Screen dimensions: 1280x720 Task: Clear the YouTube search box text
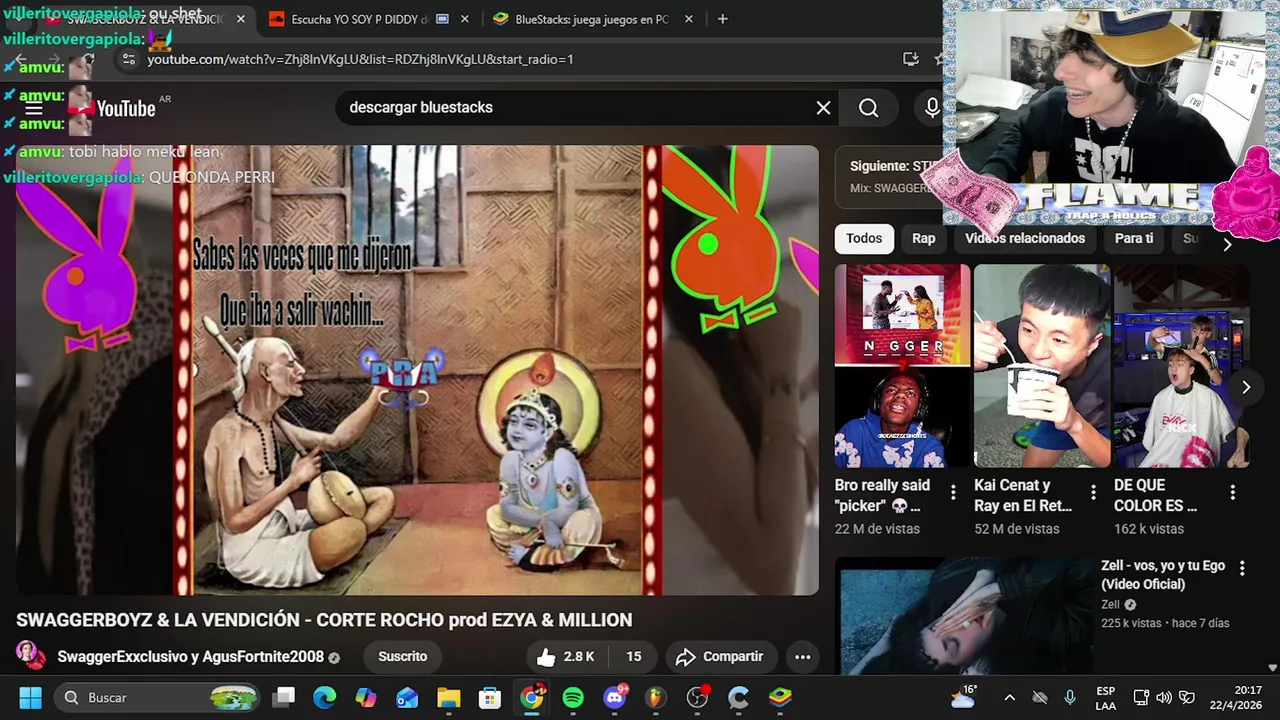pyautogui.click(x=823, y=108)
